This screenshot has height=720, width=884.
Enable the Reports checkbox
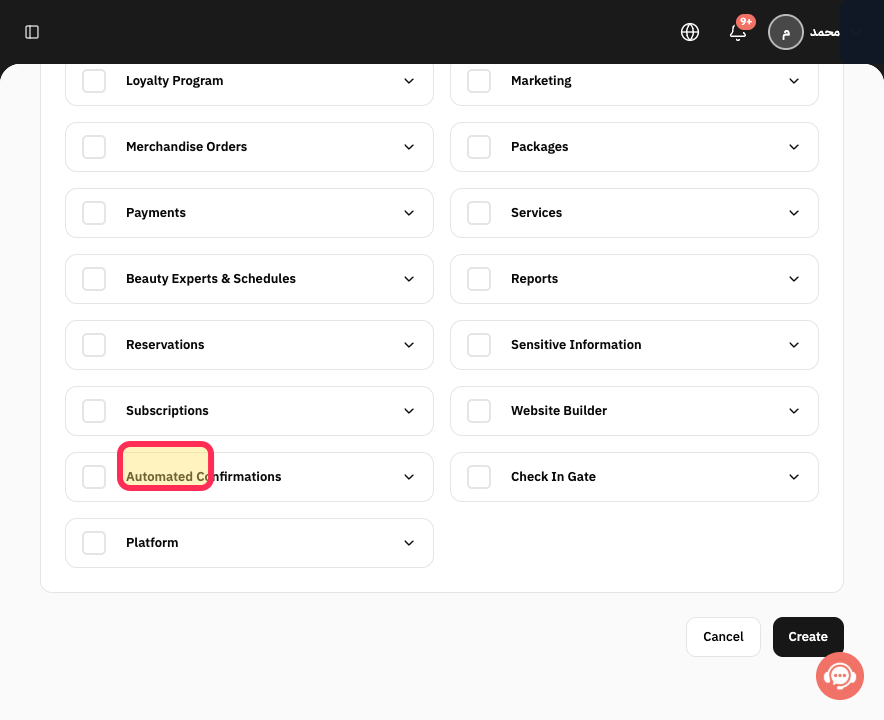pos(479,279)
